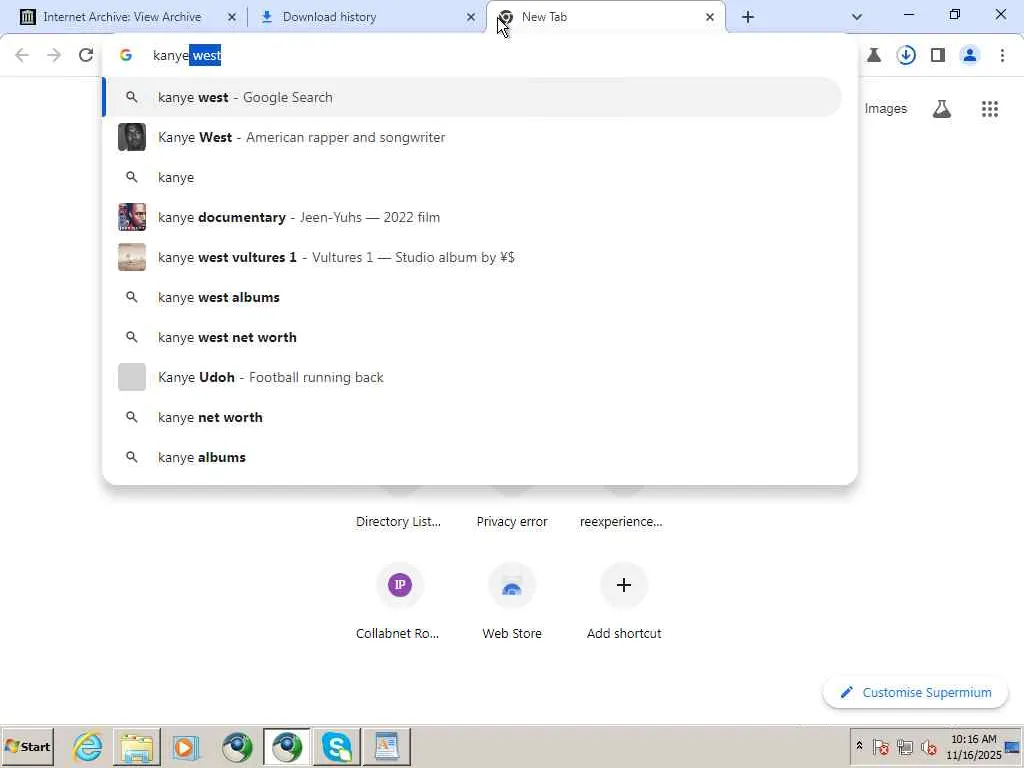Click the Directory List... shortcut label
The height and width of the screenshot is (768, 1024).
[x=398, y=522]
